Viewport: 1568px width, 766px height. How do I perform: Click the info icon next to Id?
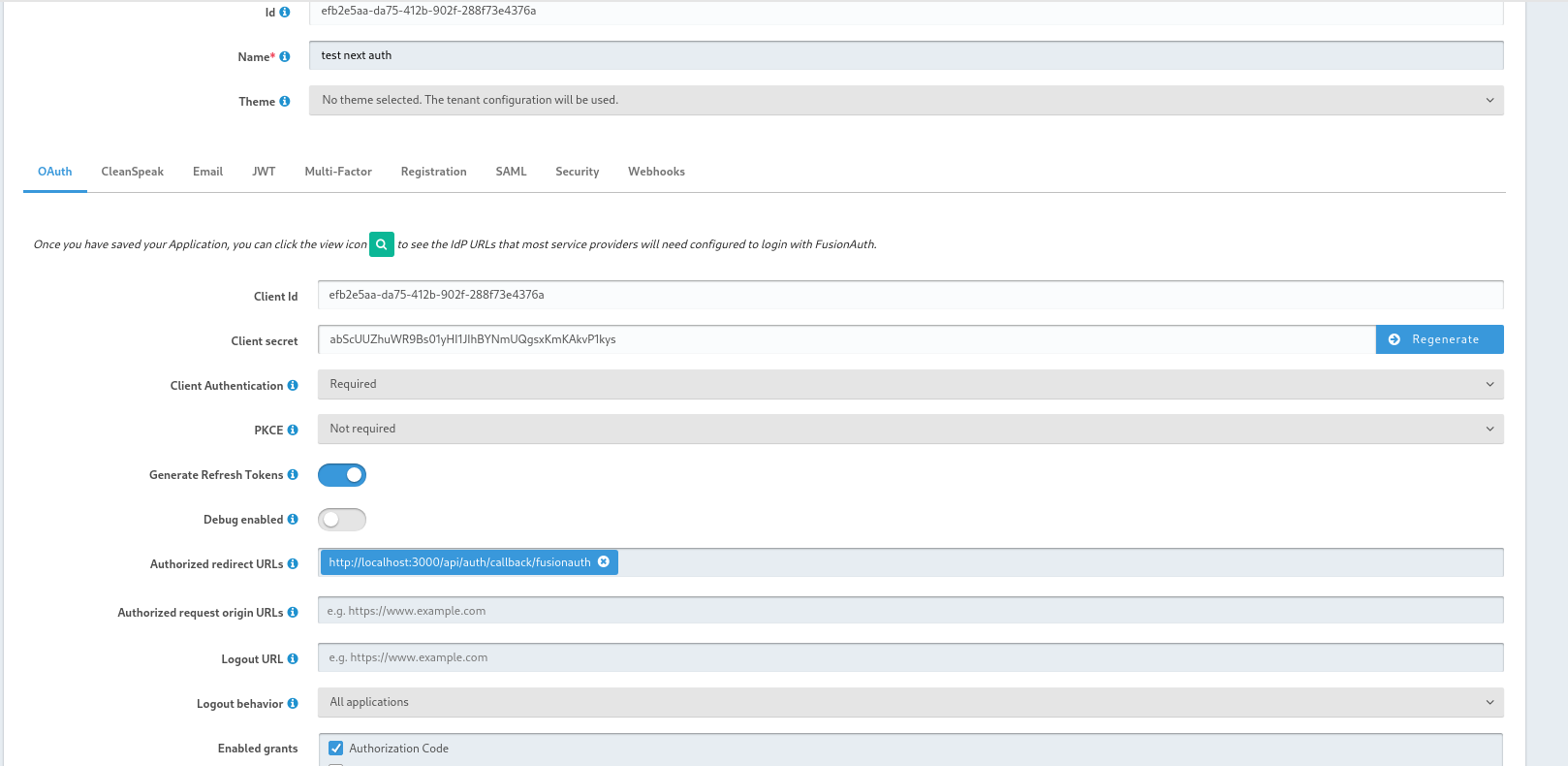pyautogui.click(x=285, y=13)
